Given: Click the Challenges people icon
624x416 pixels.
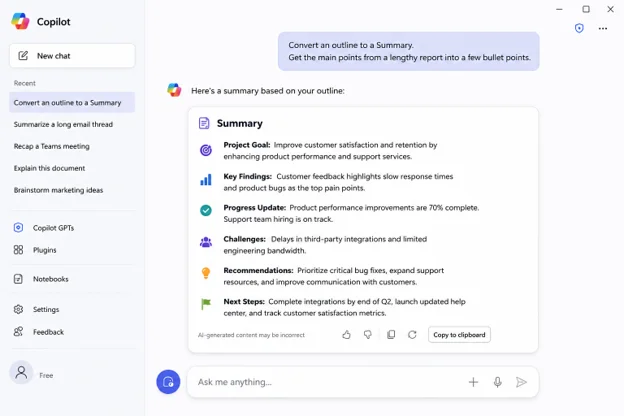Looking at the screenshot, I should (206, 242).
